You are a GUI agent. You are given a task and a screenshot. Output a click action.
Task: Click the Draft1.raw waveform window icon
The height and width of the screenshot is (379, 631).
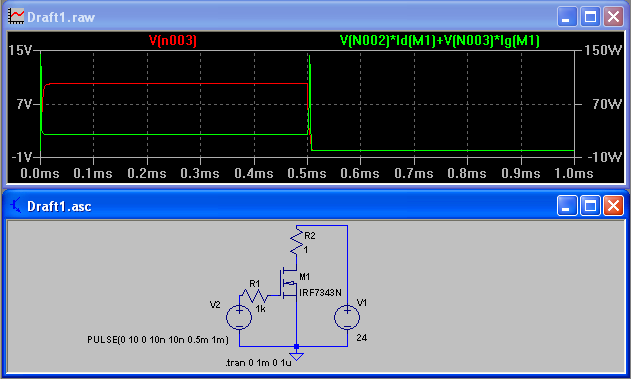[x=16, y=16]
